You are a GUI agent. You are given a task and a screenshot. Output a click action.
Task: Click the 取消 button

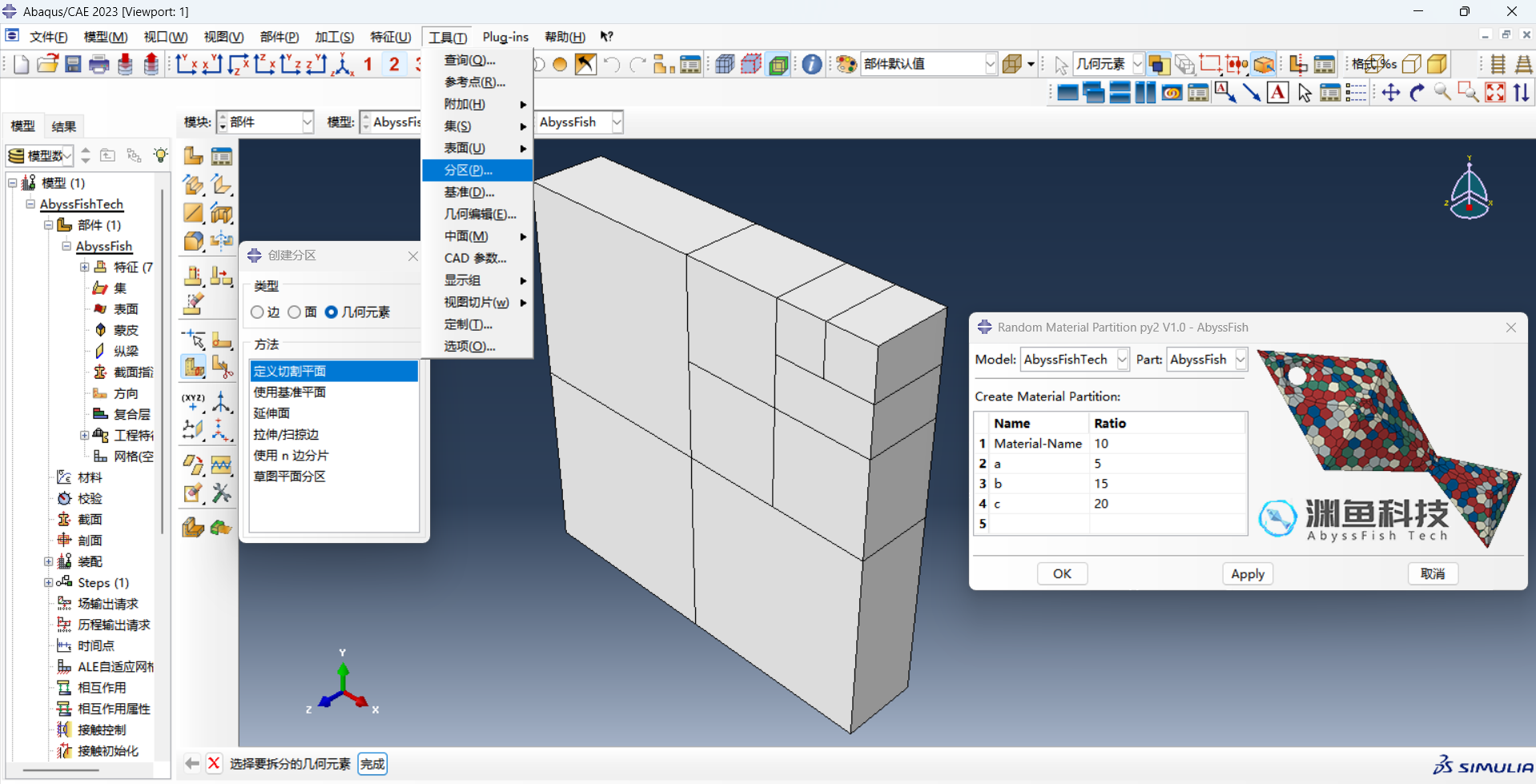(x=1433, y=573)
